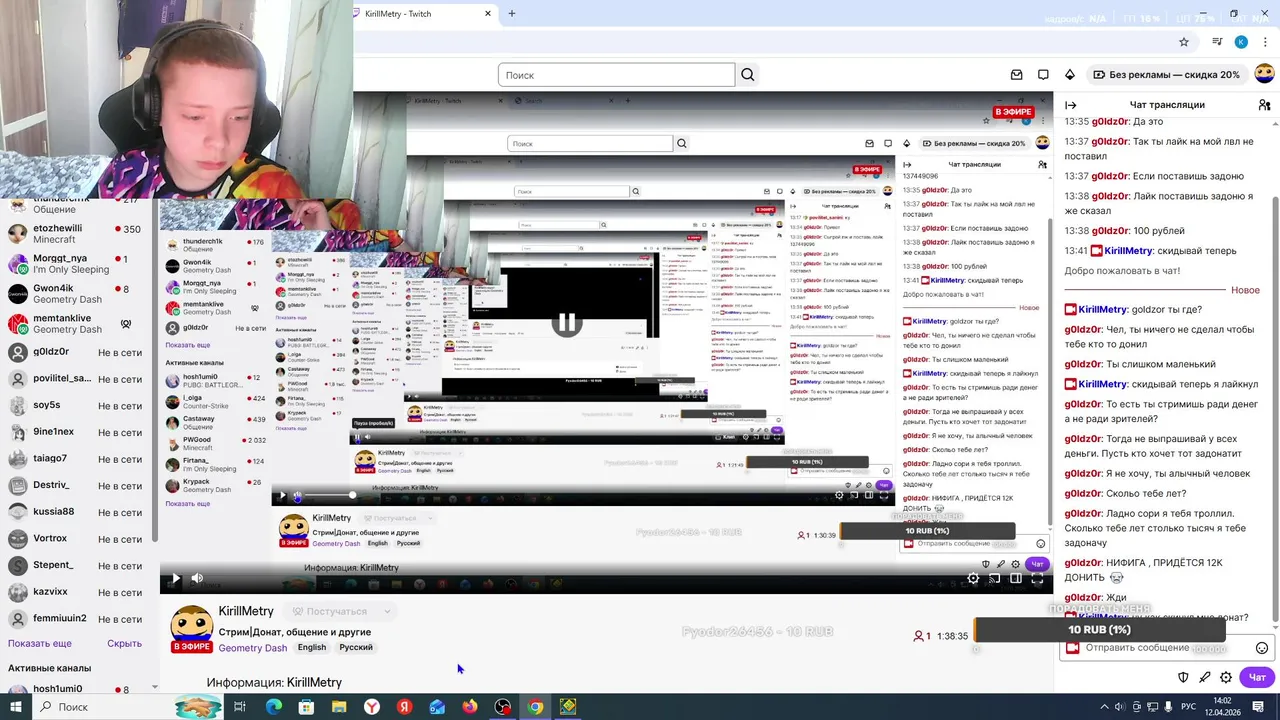Click the cast-to-device icon on player

tap(994, 578)
